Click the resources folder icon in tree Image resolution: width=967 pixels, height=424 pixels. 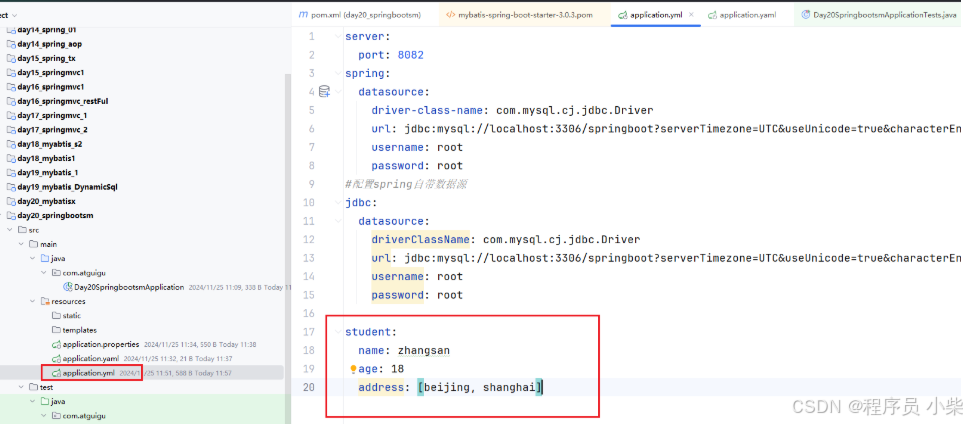pos(45,301)
